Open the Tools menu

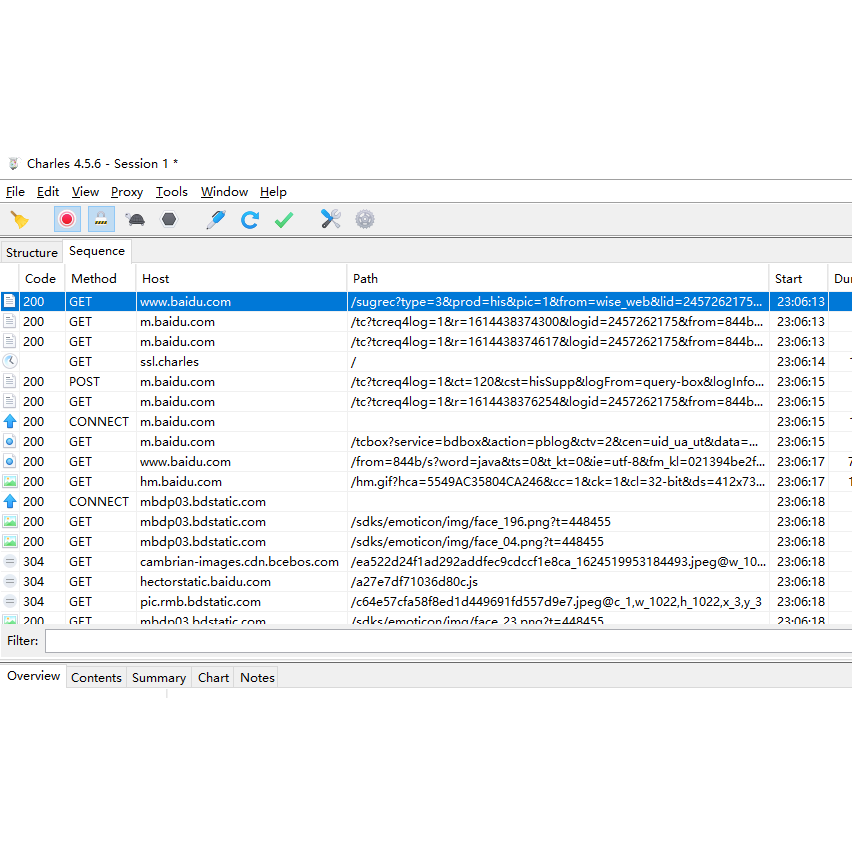172,192
